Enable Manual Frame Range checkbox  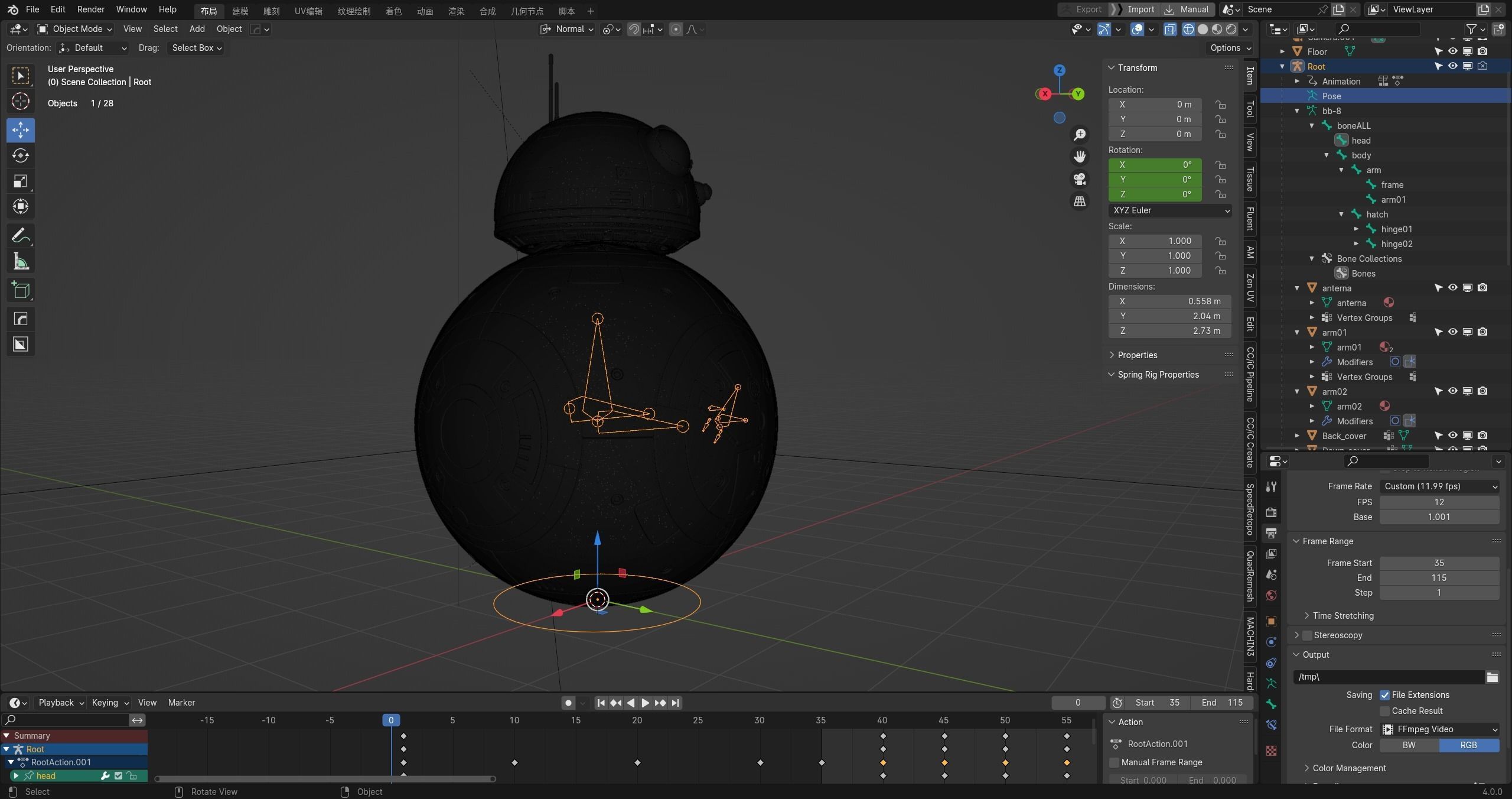pos(1115,762)
